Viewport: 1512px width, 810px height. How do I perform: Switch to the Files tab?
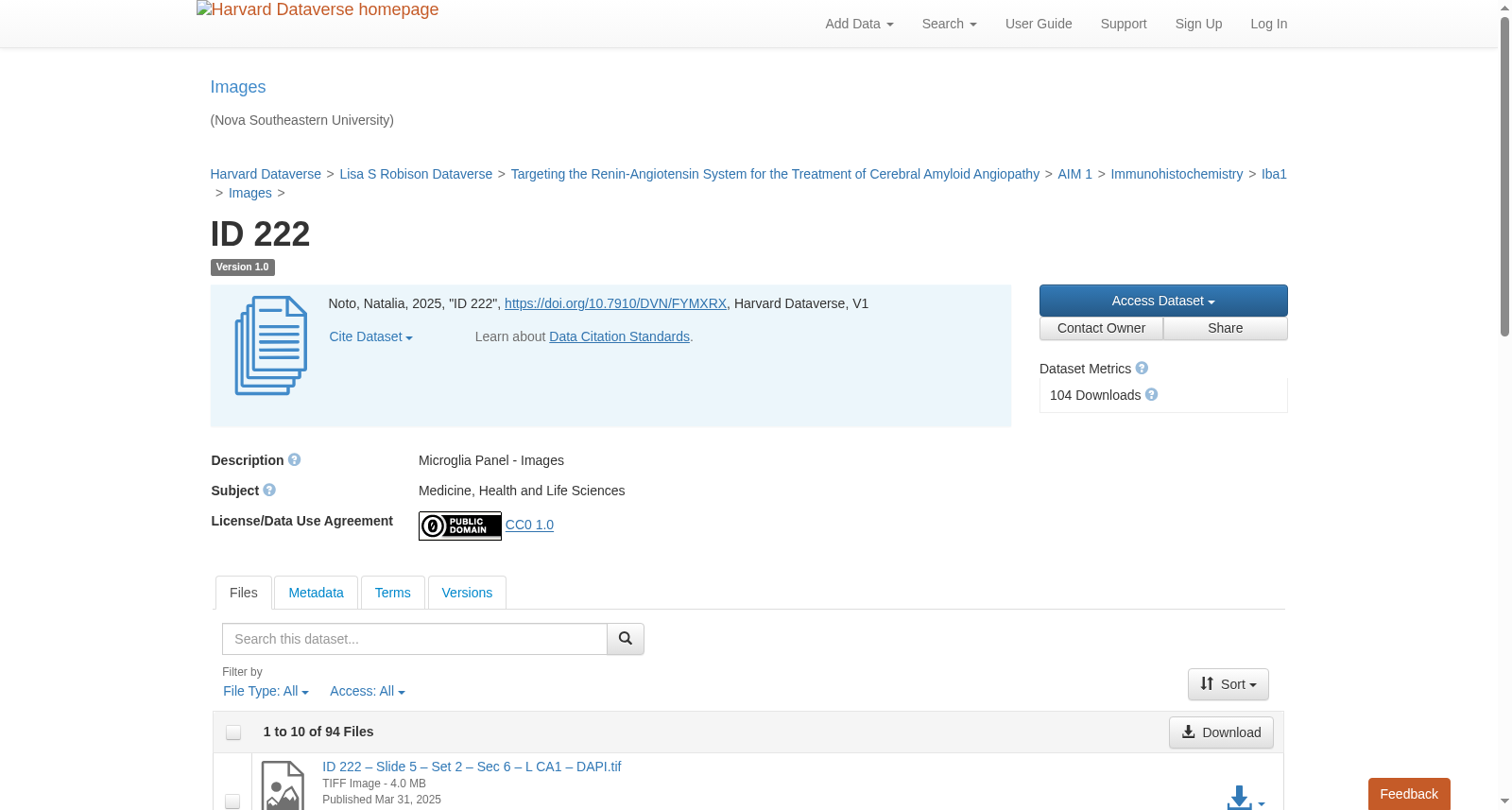pos(244,593)
